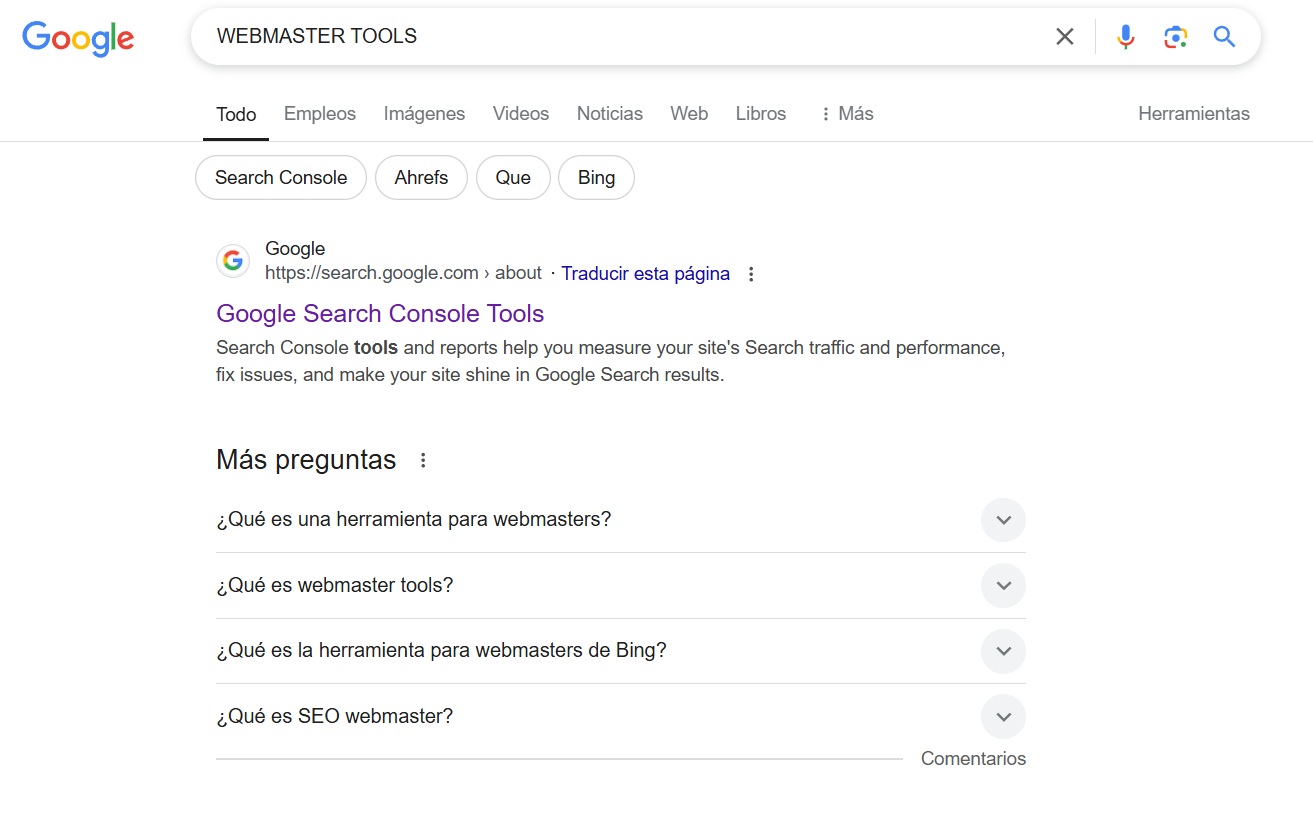Select the Bing suggestion chip
This screenshot has height=818, width=1313.
point(596,178)
